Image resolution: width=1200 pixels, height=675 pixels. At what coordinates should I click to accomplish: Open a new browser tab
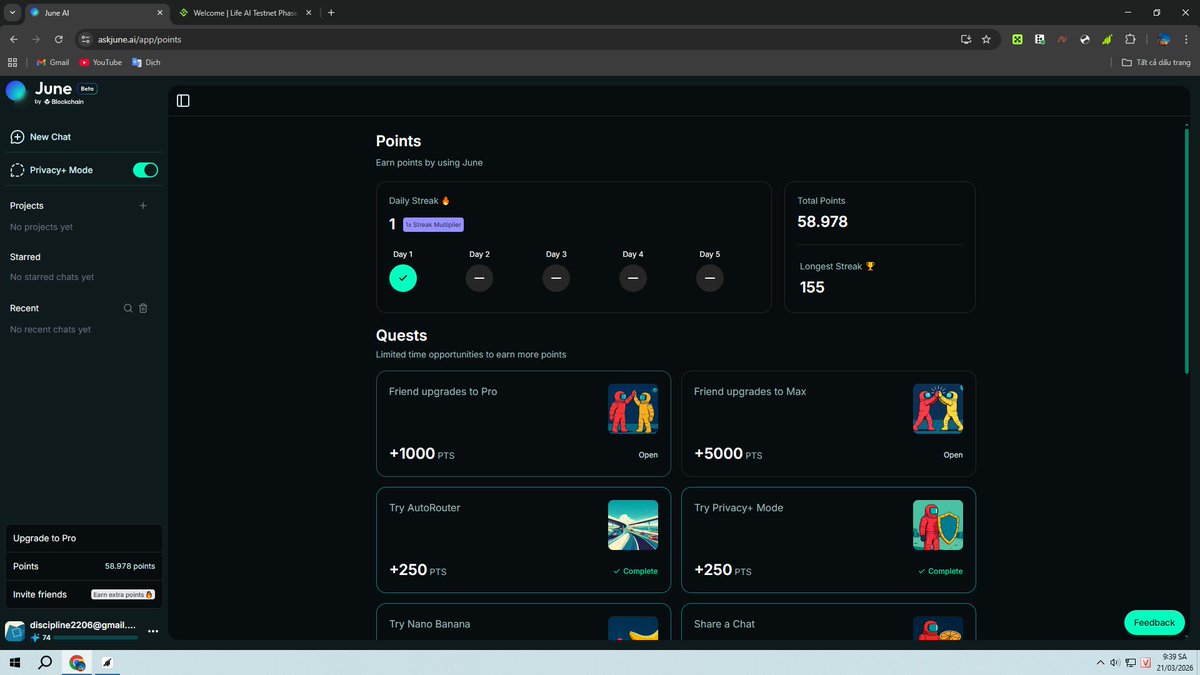pyautogui.click(x=331, y=13)
